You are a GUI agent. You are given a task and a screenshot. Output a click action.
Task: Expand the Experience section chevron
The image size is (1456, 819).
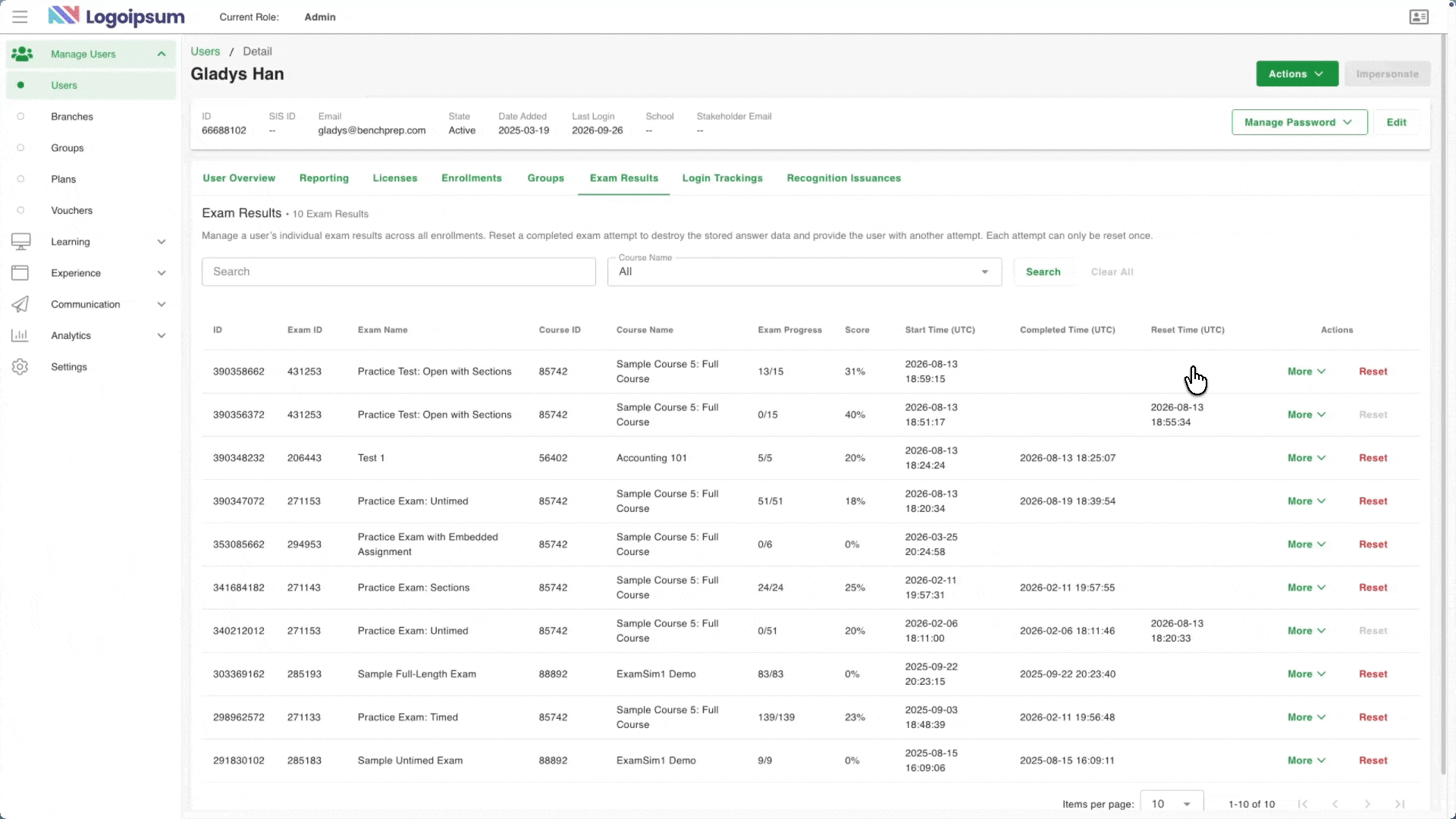162,273
